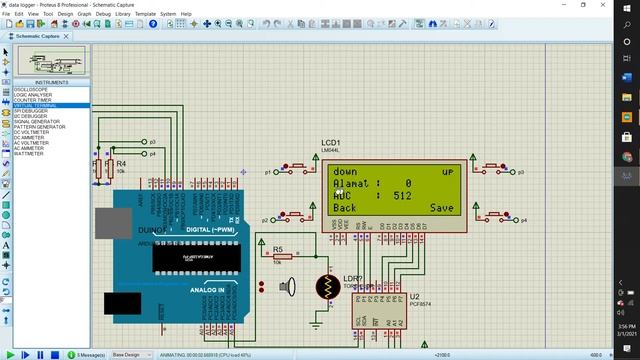The width and height of the screenshot is (640, 360).
Task: Select COUNTER TIMER in instruments list
Action: (51, 100)
